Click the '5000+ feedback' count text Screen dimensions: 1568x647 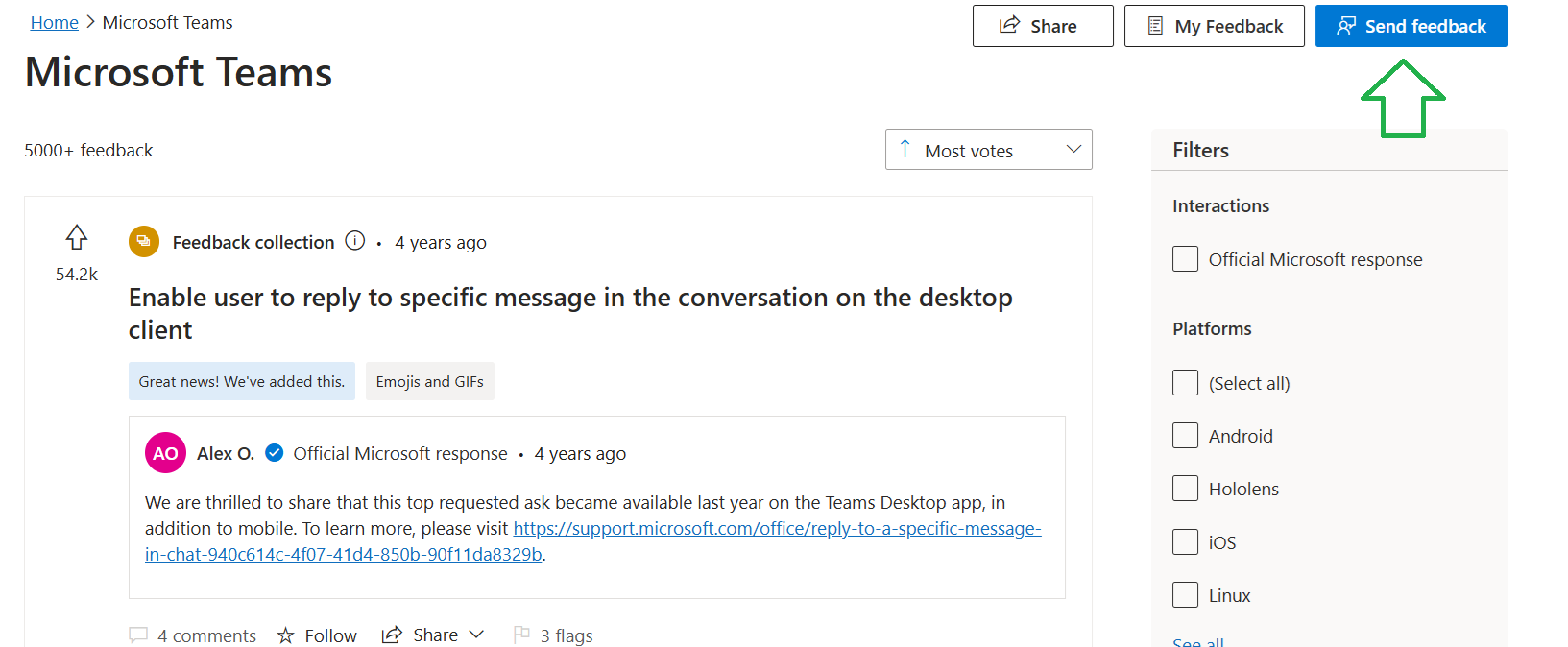click(x=88, y=150)
